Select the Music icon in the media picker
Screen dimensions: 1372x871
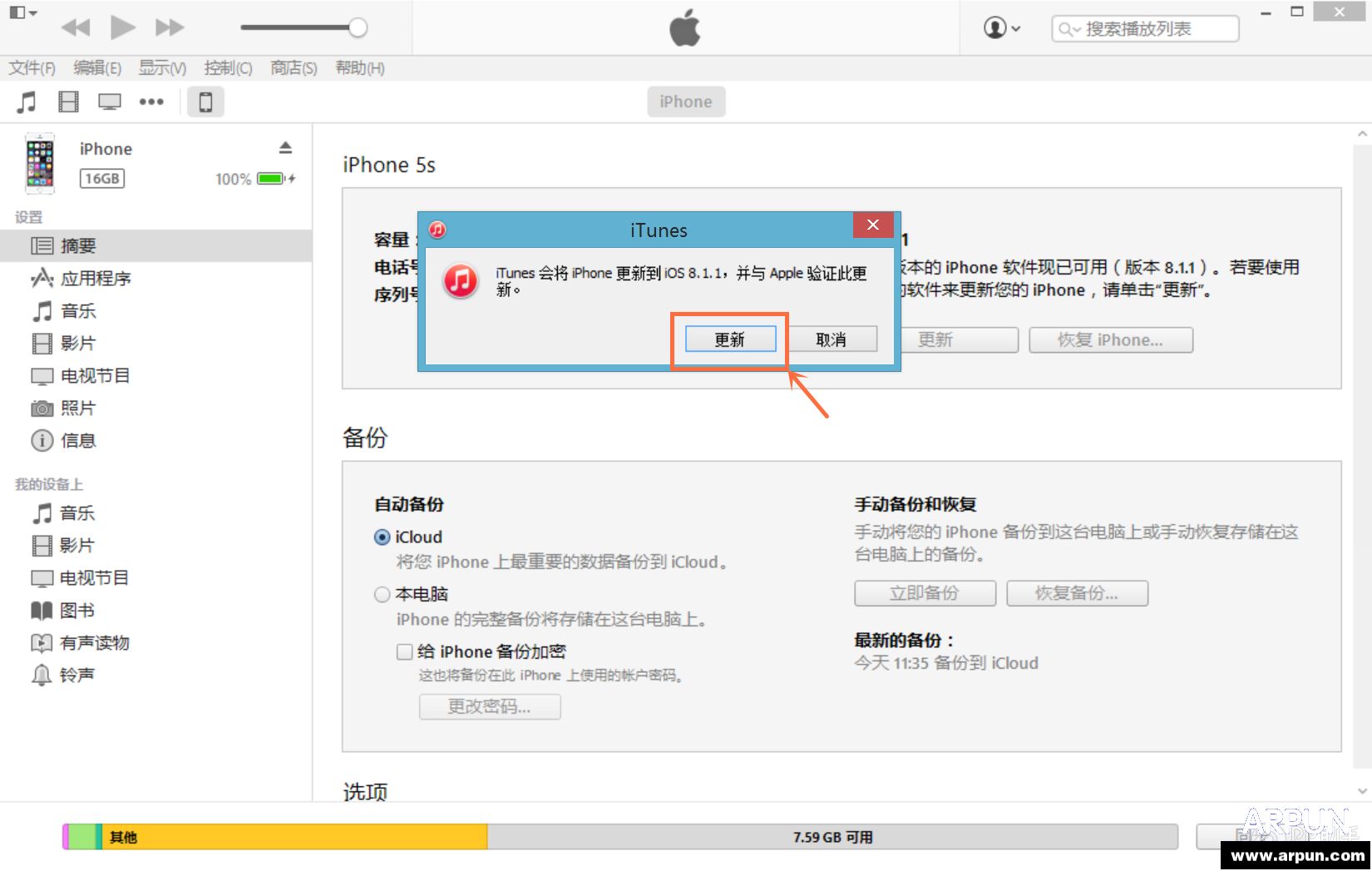pos(26,101)
